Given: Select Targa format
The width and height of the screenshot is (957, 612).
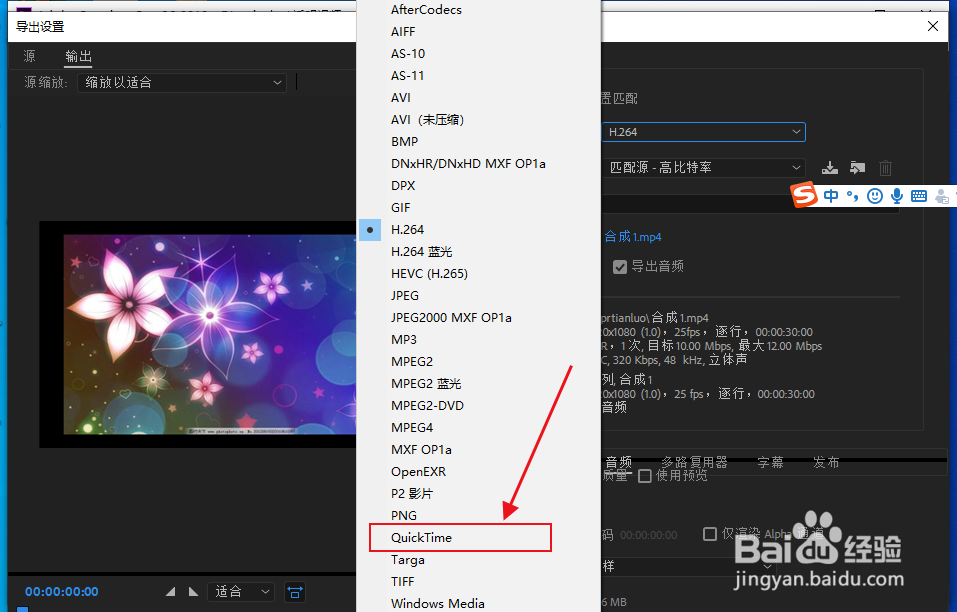Looking at the screenshot, I should (x=408, y=560).
